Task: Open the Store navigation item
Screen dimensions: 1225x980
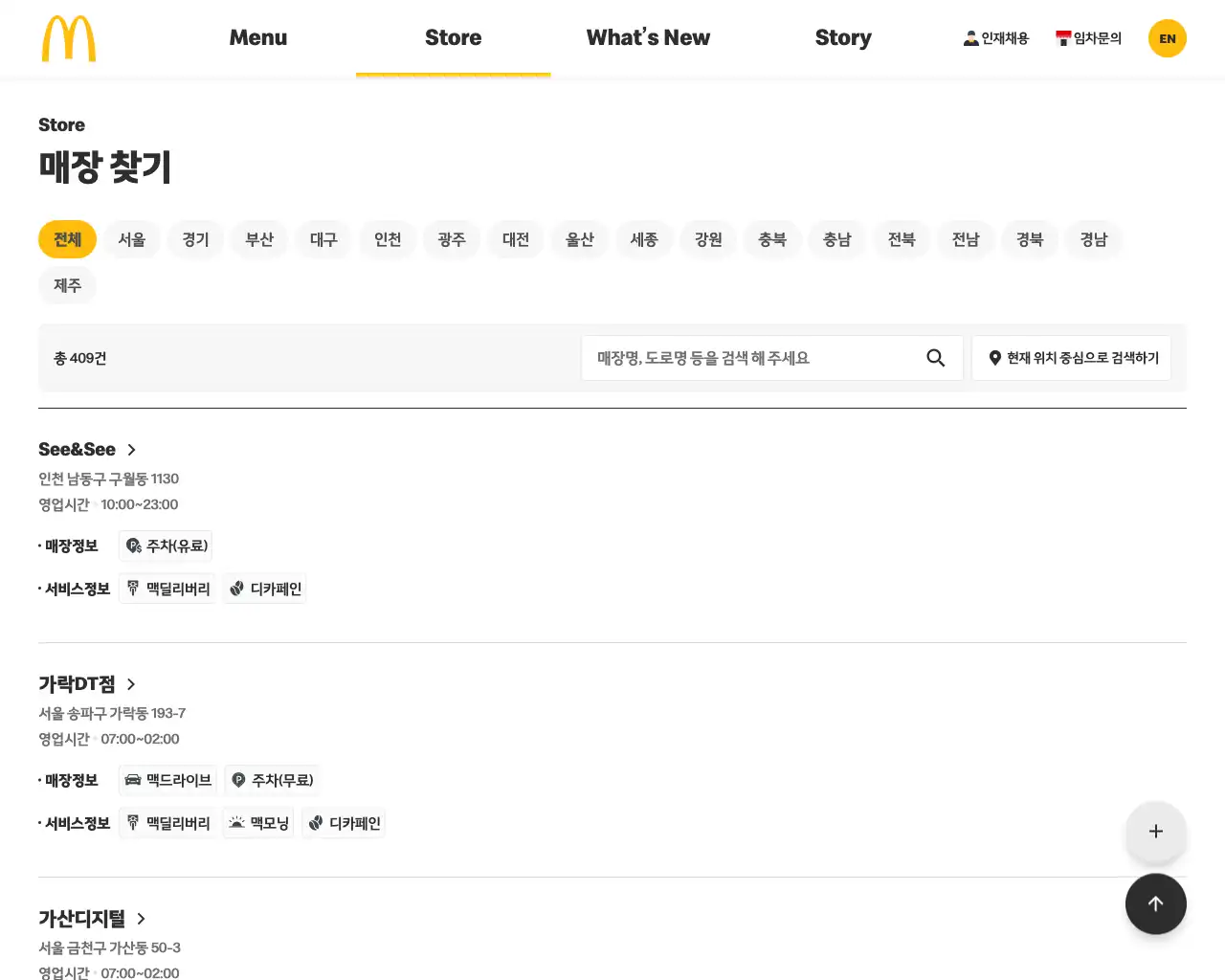Action: click(454, 38)
